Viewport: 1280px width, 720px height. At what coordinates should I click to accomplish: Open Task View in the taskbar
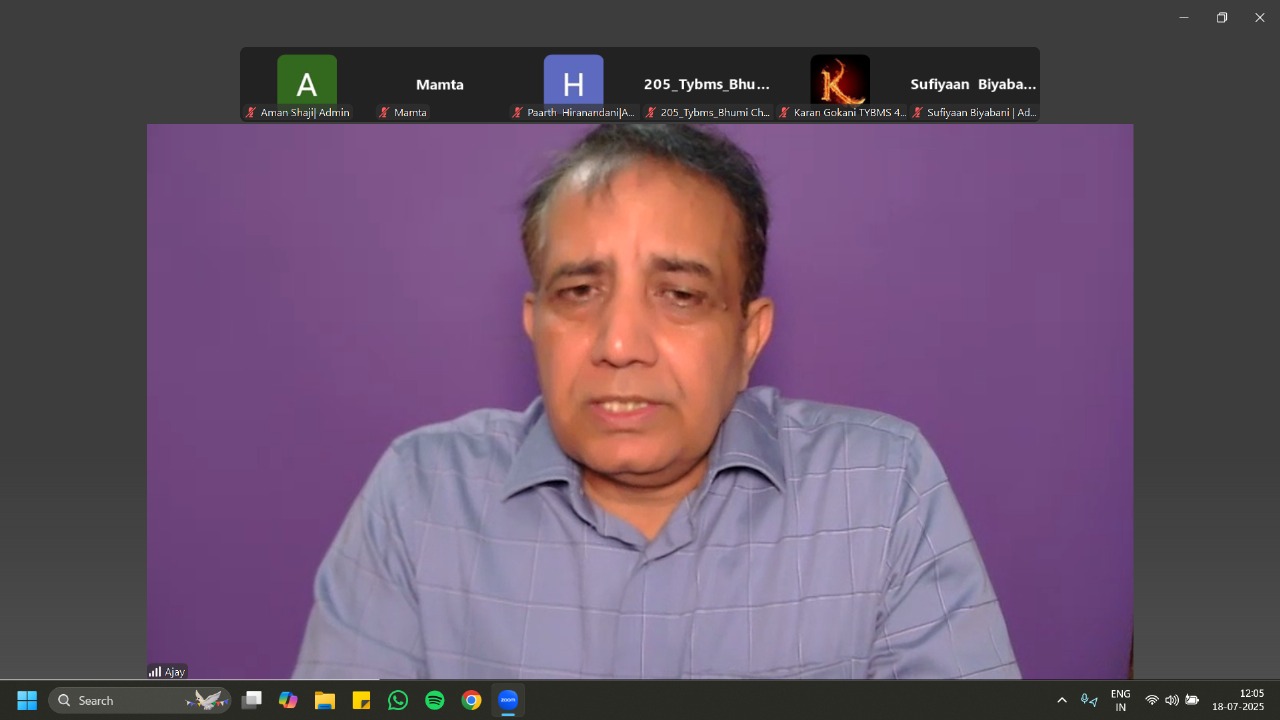pyautogui.click(x=252, y=700)
